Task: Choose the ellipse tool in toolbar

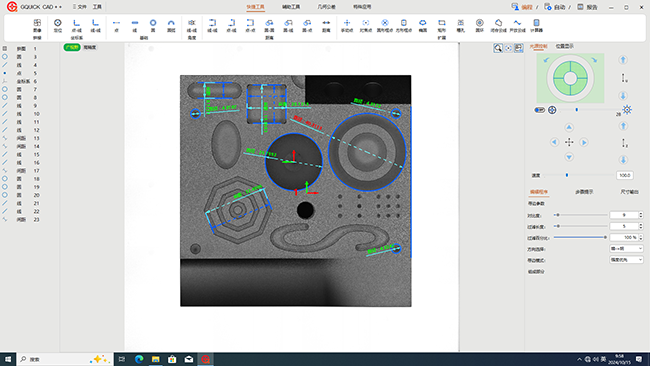Action: coord(422,25)
